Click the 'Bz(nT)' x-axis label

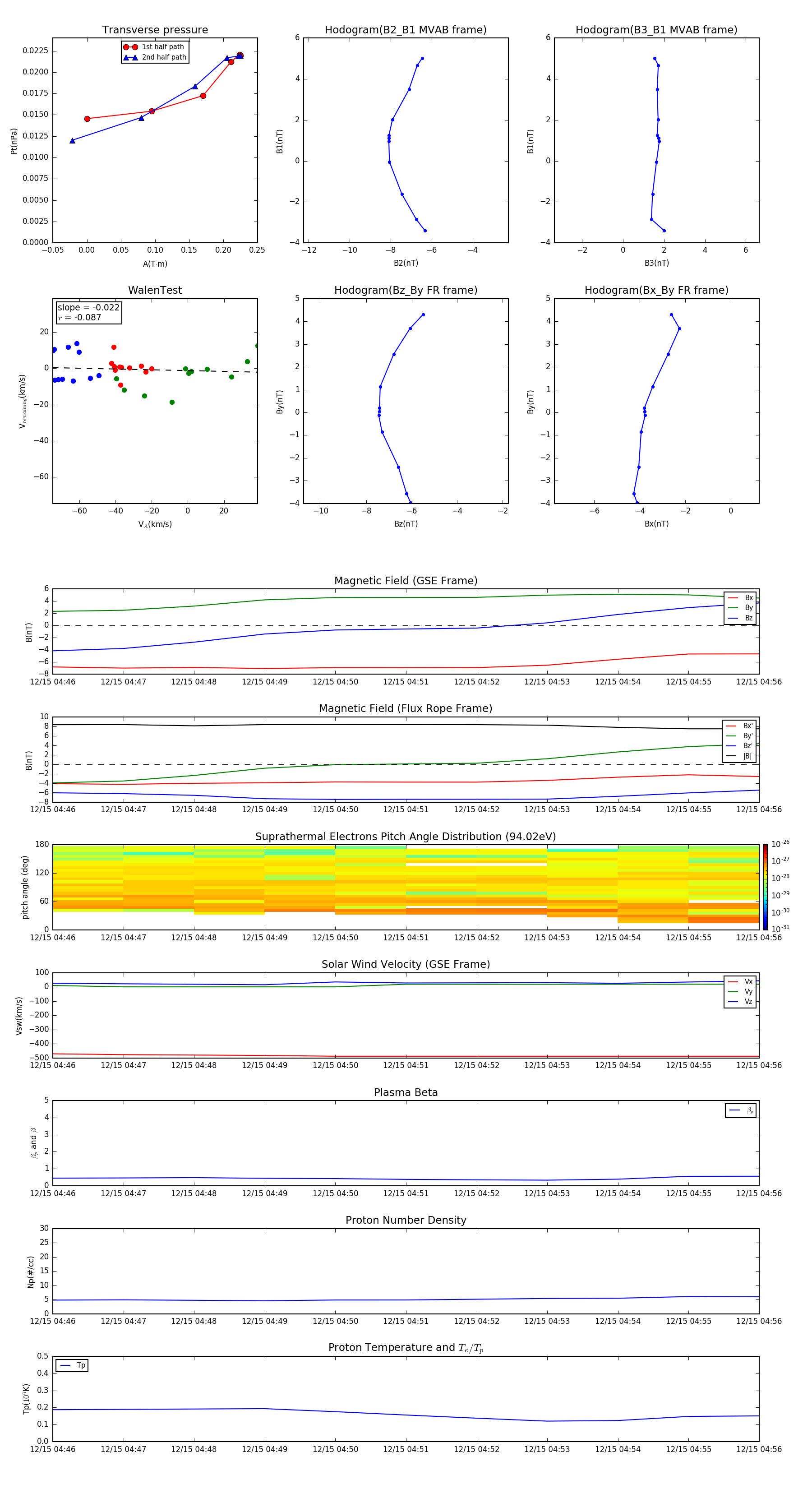(406, 524)
